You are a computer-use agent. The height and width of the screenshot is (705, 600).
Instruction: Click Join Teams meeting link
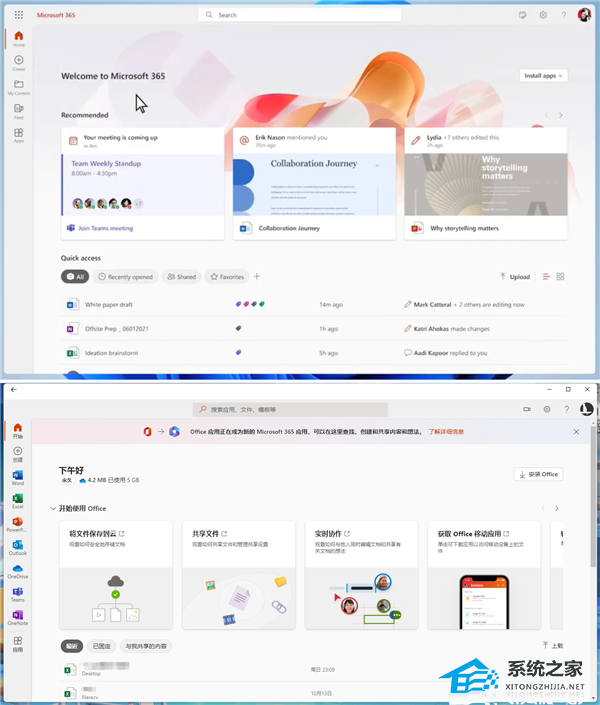106,228
